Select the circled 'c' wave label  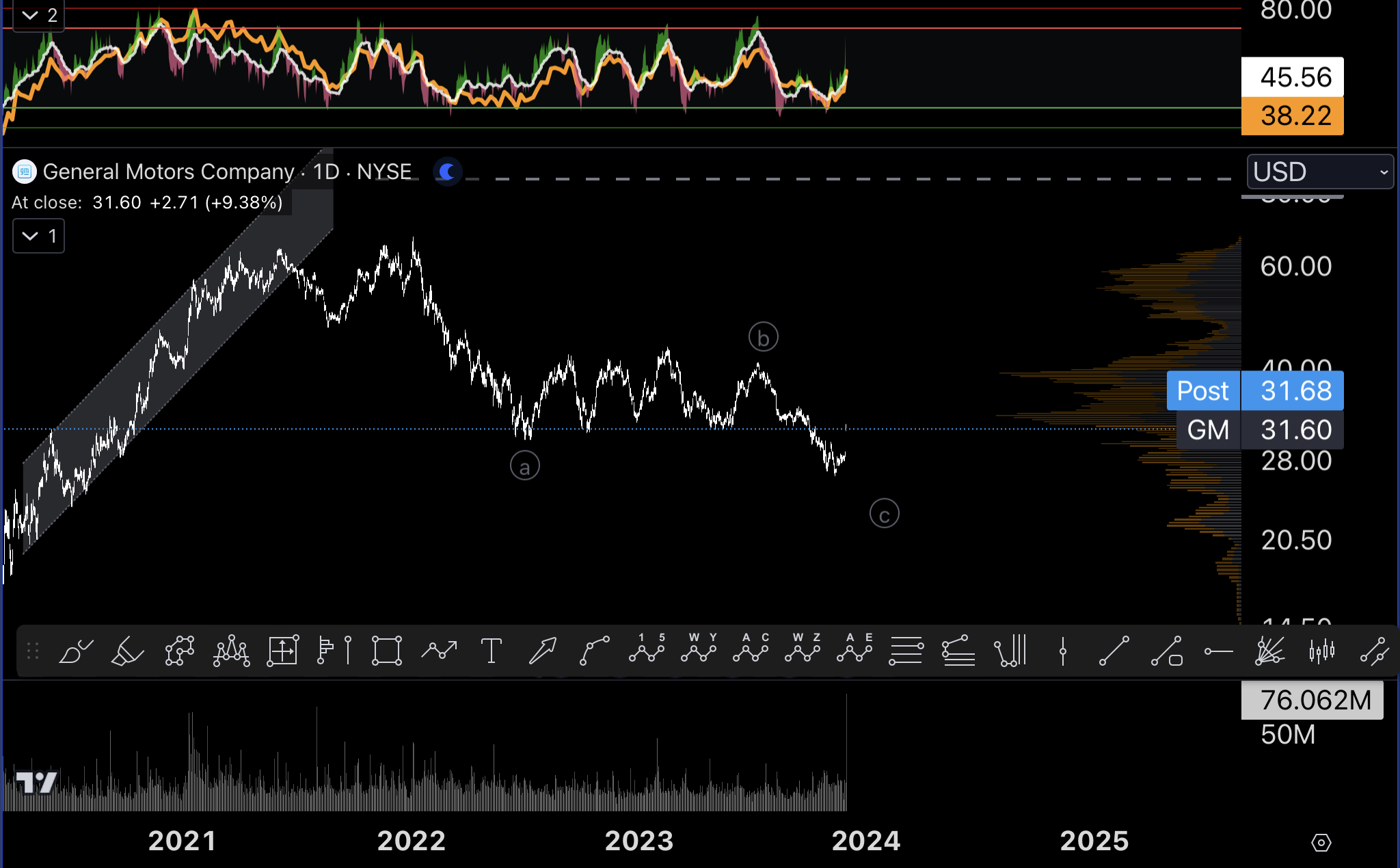point(885,514)
